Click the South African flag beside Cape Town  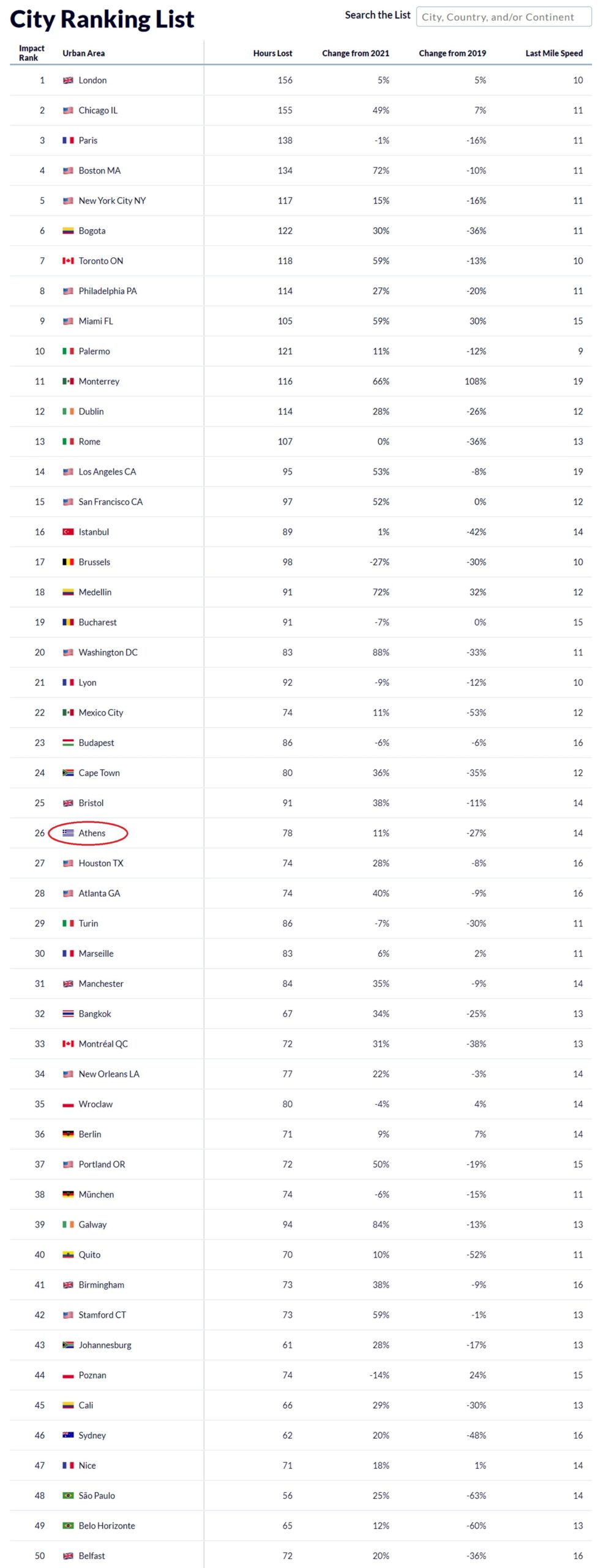coord(68,773)
